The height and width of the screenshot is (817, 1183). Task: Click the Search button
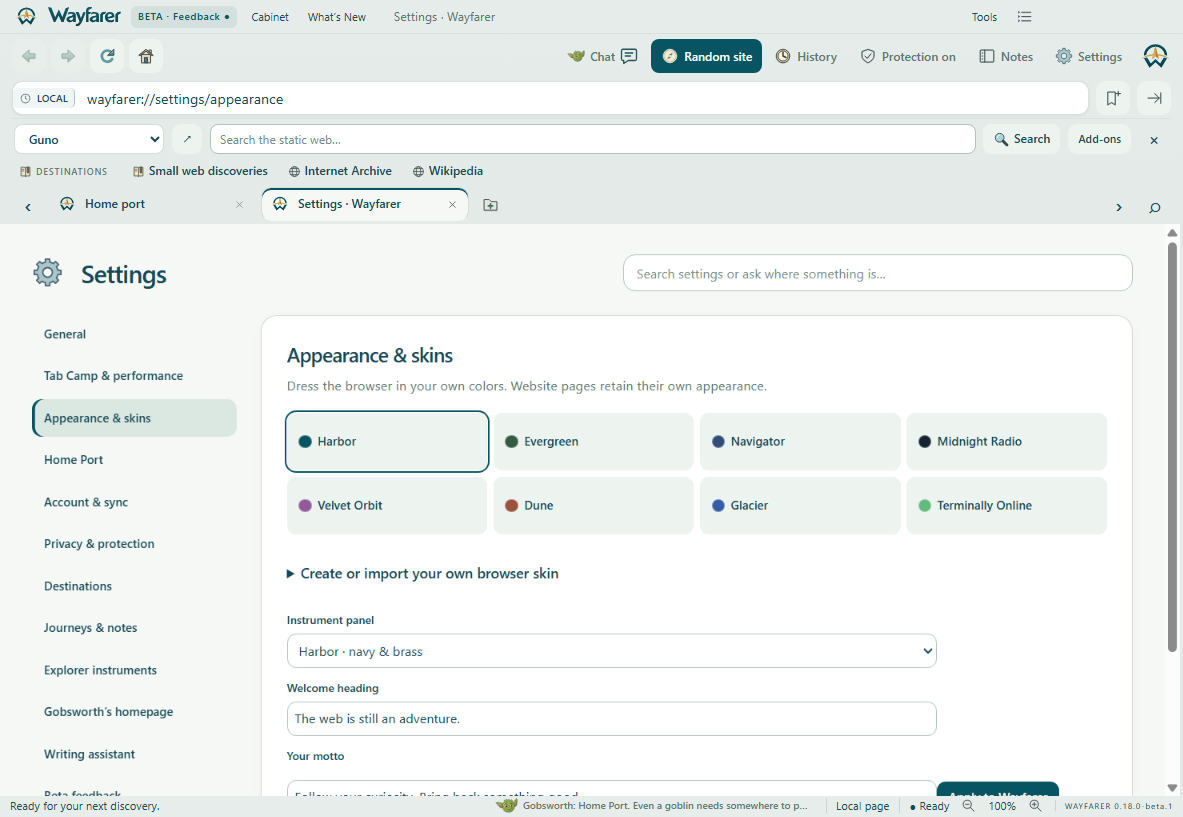1022,139
